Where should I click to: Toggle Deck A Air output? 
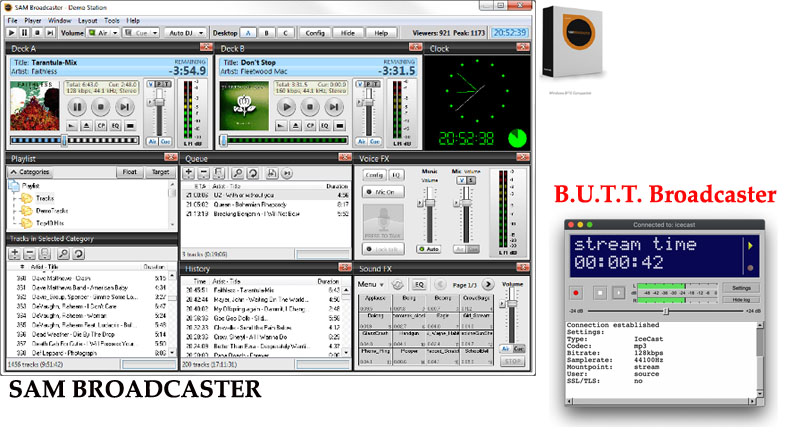pos(152,141)
